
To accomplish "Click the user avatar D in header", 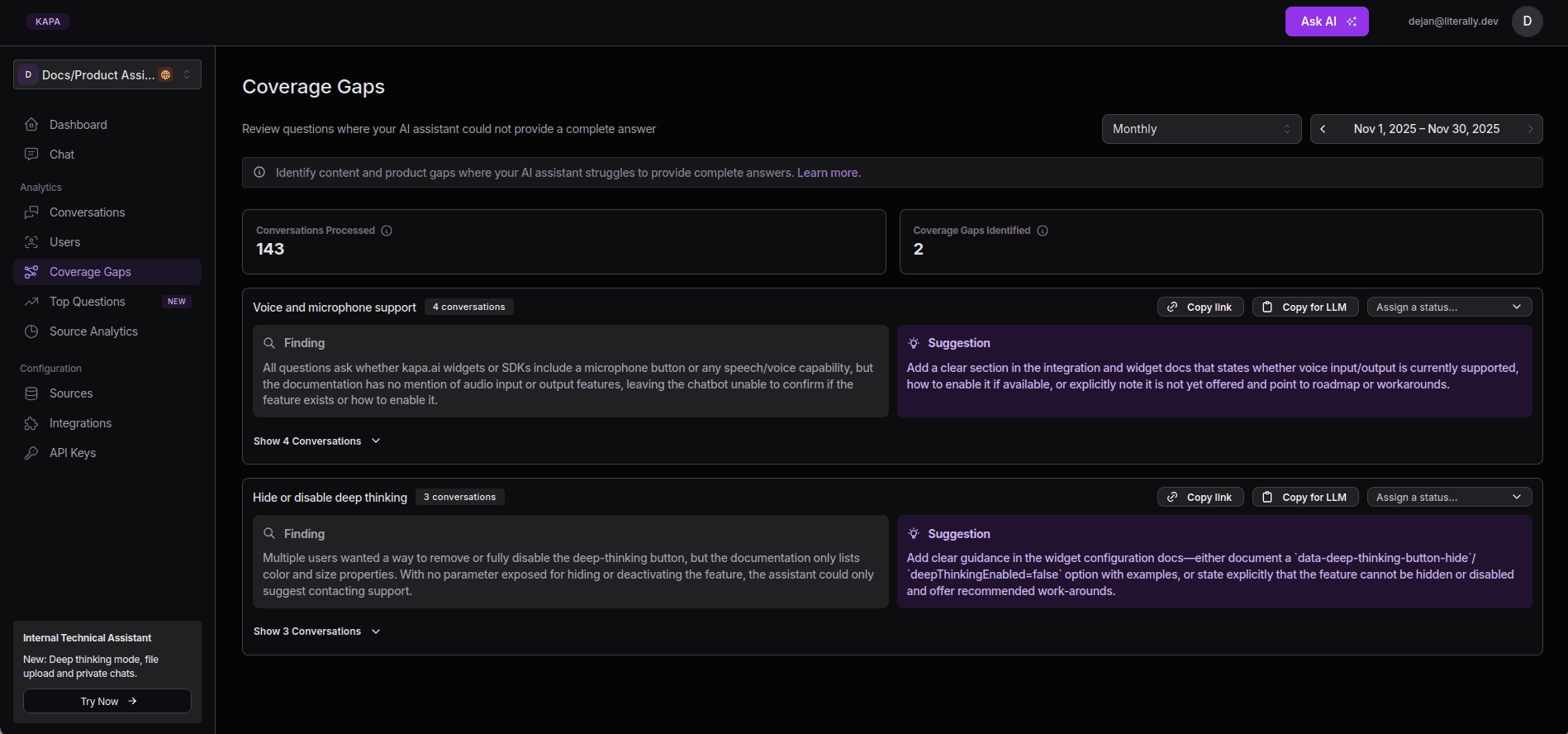I will pos(1527,21).
